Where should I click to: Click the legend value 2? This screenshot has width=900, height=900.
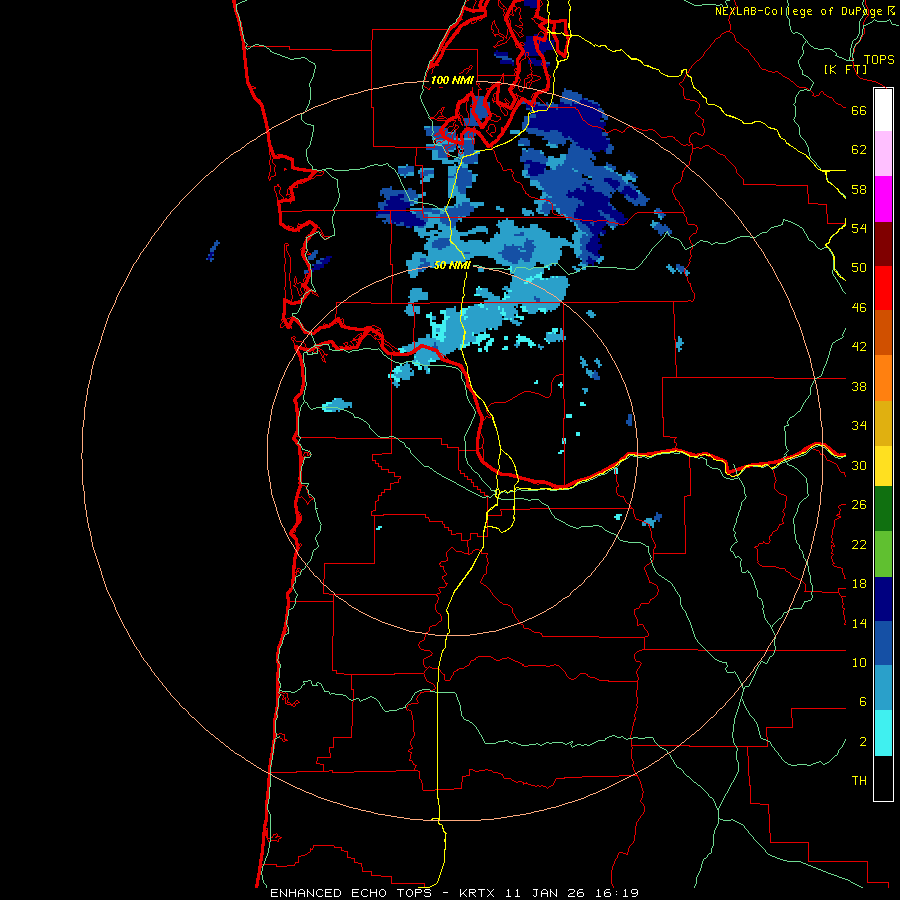tap(863, 742)
